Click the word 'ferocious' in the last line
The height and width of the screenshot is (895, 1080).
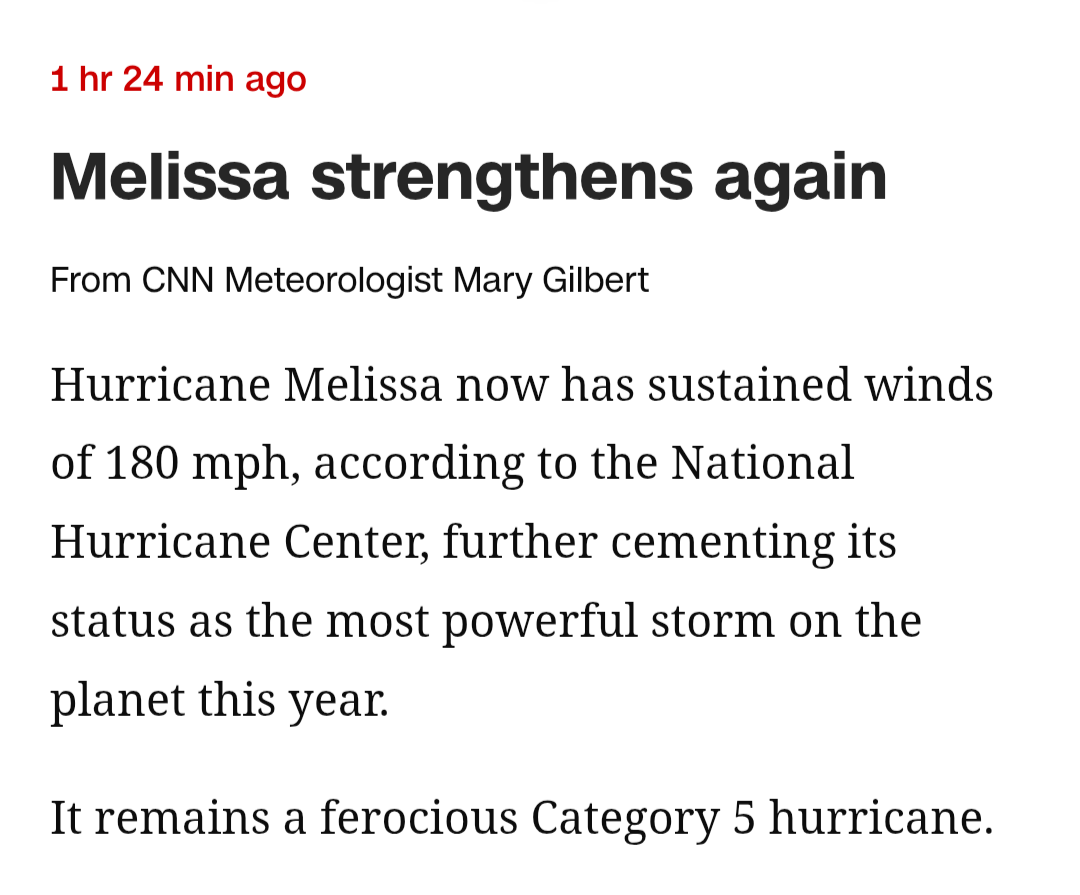419,819
